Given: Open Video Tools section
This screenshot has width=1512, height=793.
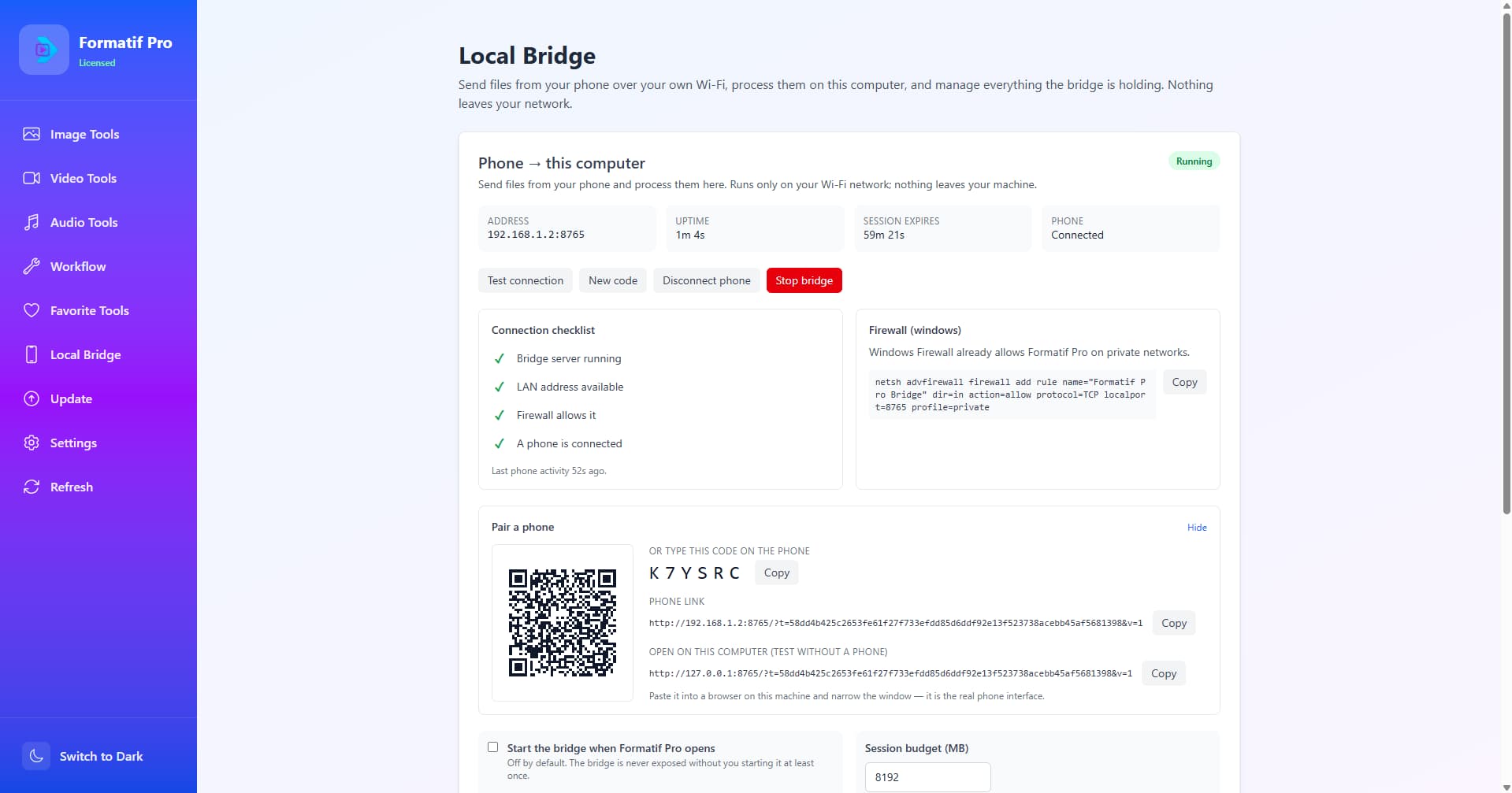Looking at the screenshot, I should pyautogui.click(x=84, y=178).
